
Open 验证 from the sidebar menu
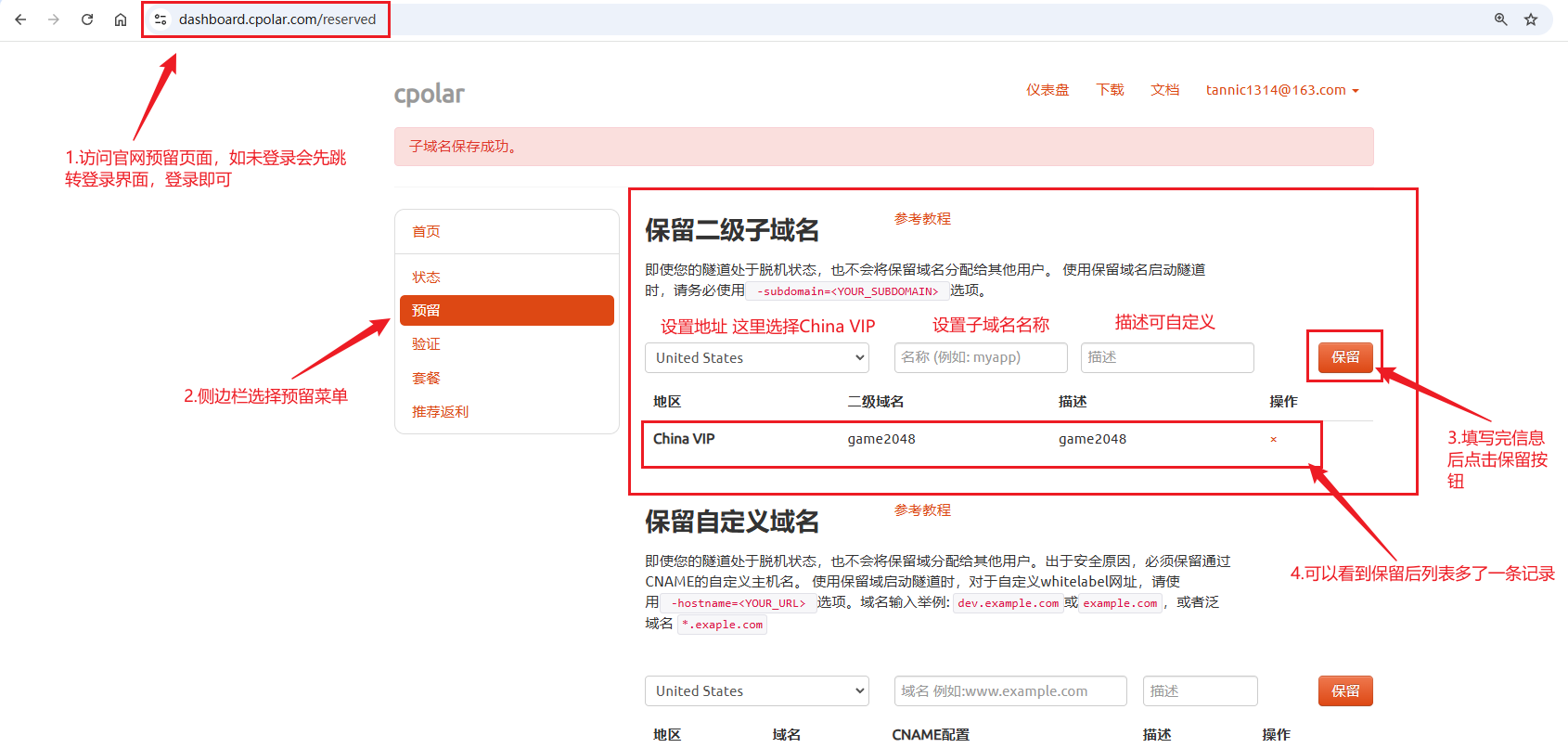point(426,344)
